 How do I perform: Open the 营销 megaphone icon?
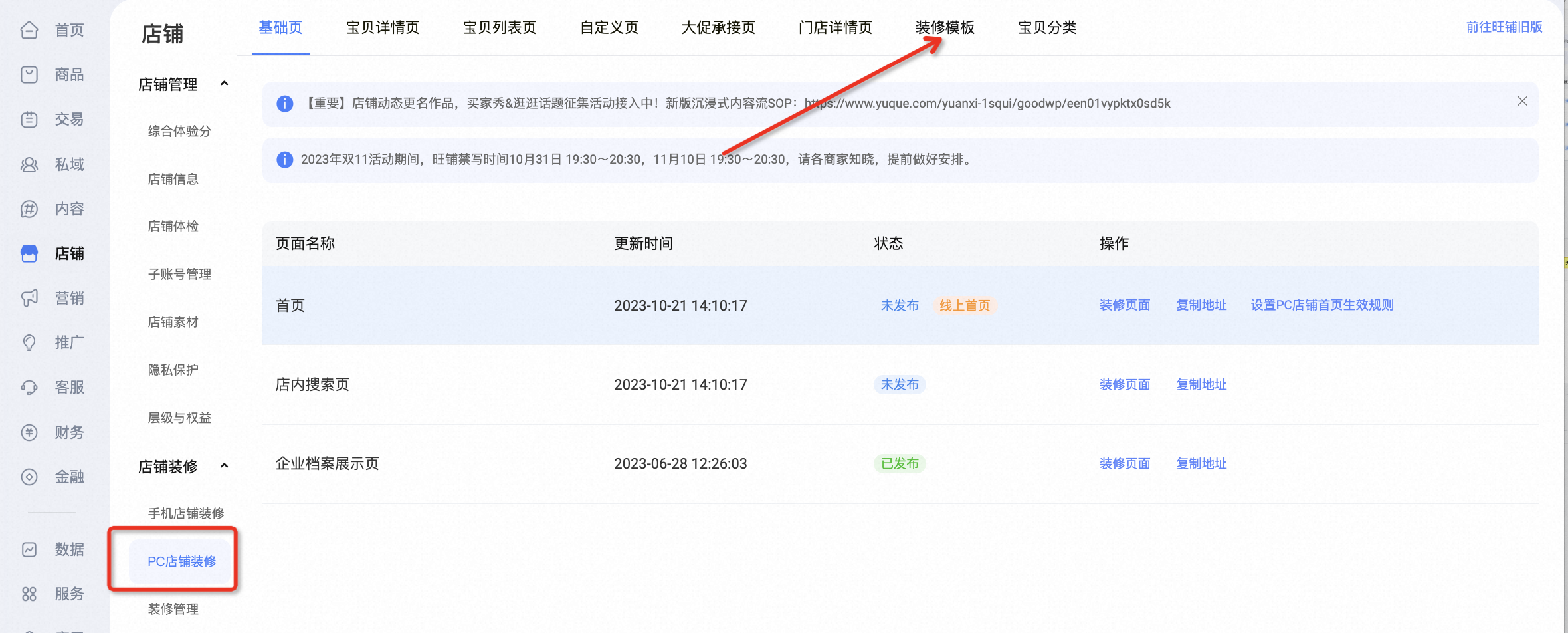(x=29, y=298)
